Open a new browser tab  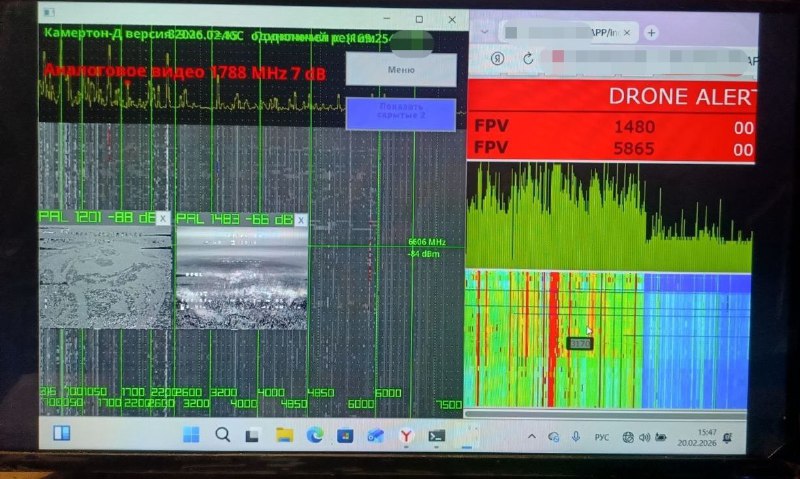(x=651, y=33)
